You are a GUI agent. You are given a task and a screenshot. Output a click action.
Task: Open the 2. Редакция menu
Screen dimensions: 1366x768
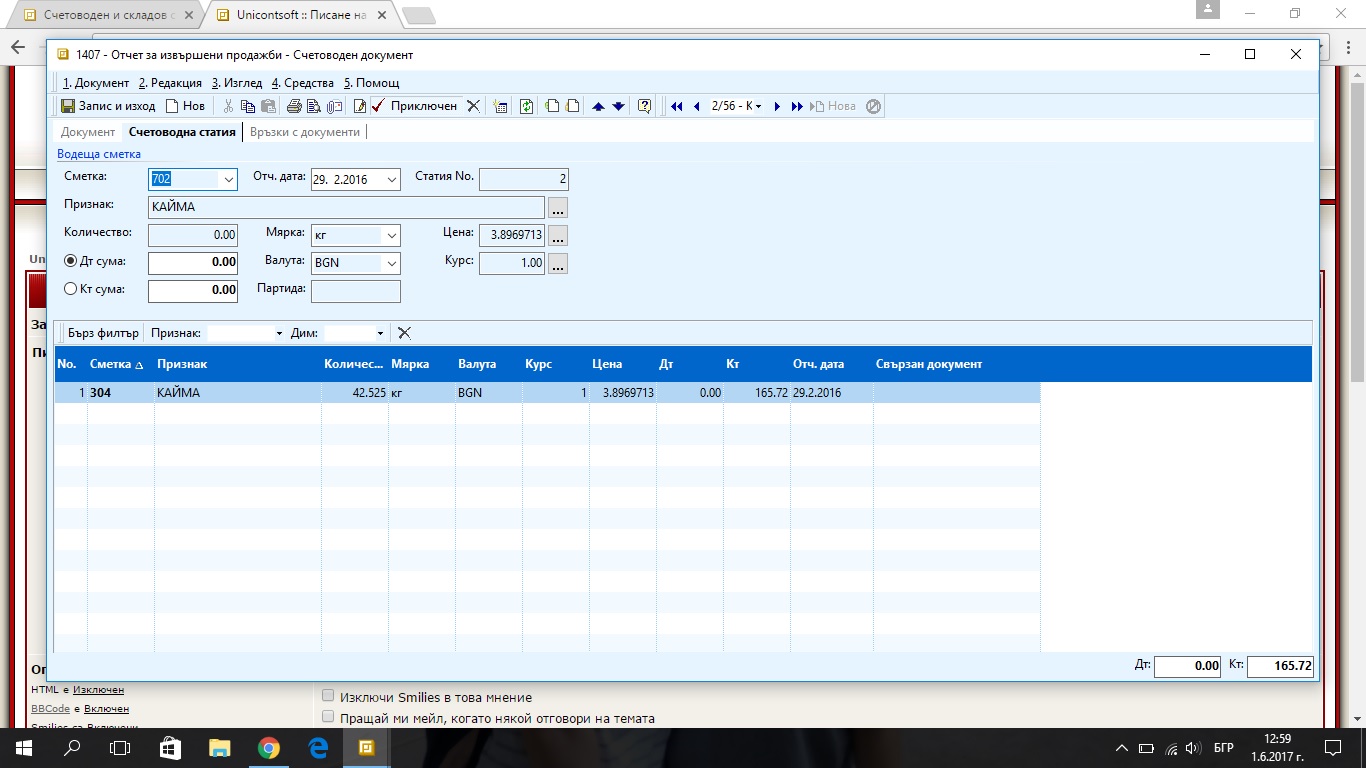coord(170,83)
